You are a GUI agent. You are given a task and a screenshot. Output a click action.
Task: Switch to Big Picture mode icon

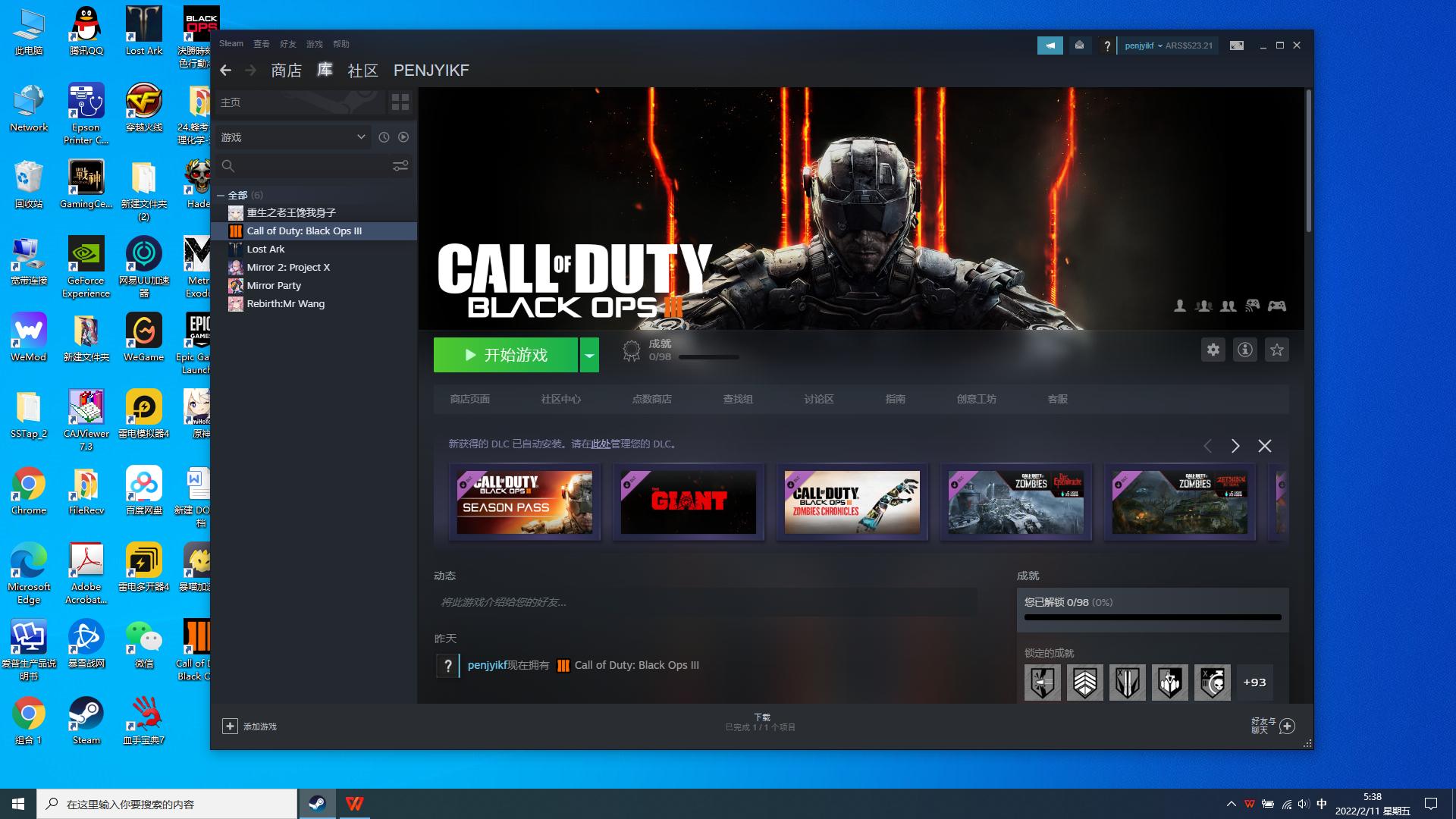click(1237, 45)
